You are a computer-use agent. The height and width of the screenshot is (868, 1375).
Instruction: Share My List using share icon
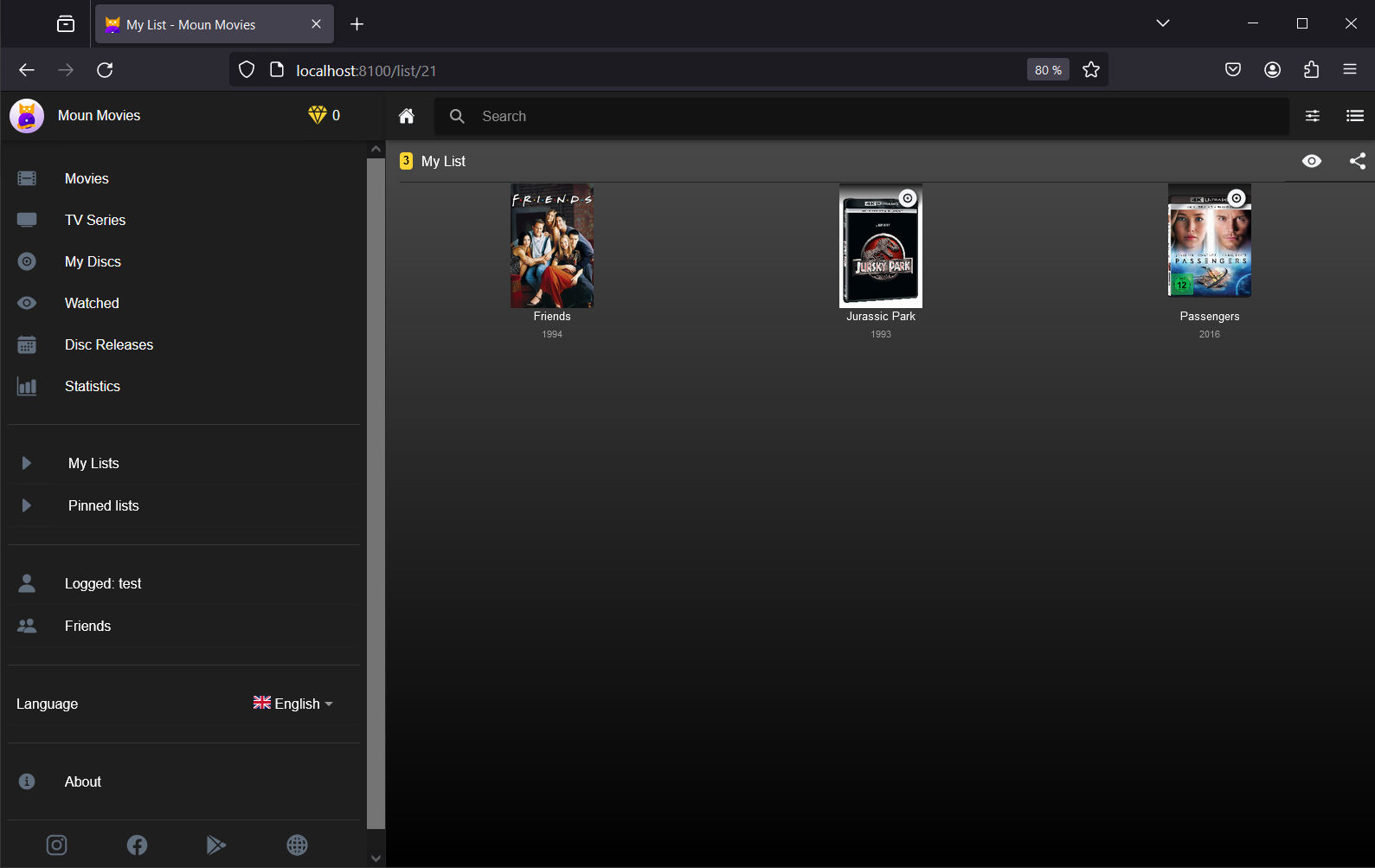[x=1357, y=161]
